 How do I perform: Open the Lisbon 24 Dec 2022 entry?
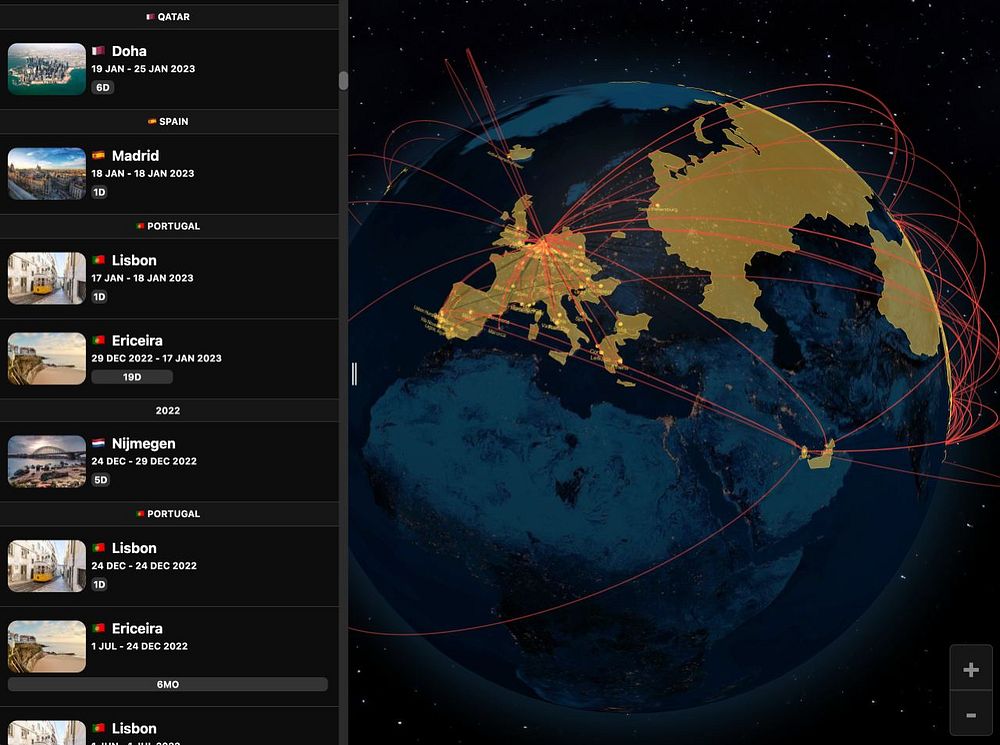click(169, 566)
